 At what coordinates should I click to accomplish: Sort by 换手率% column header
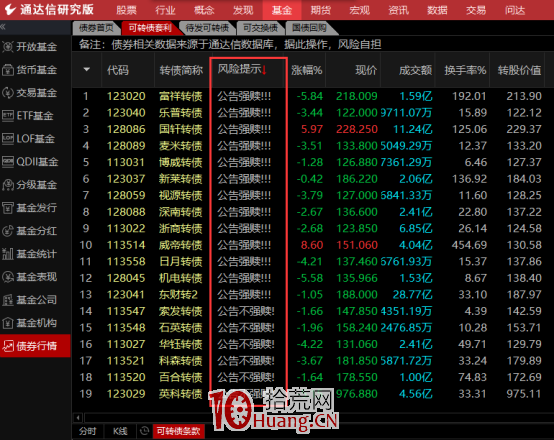click(x=465, y=70)
